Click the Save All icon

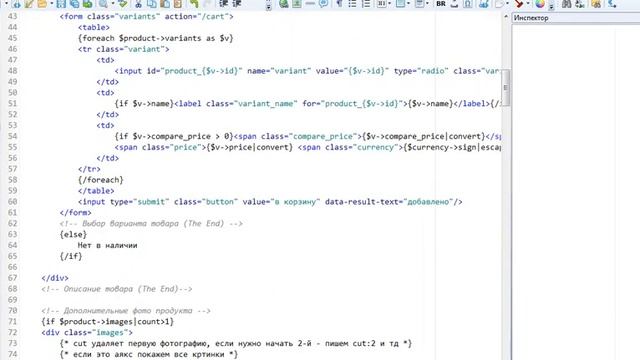click(74, 4)
